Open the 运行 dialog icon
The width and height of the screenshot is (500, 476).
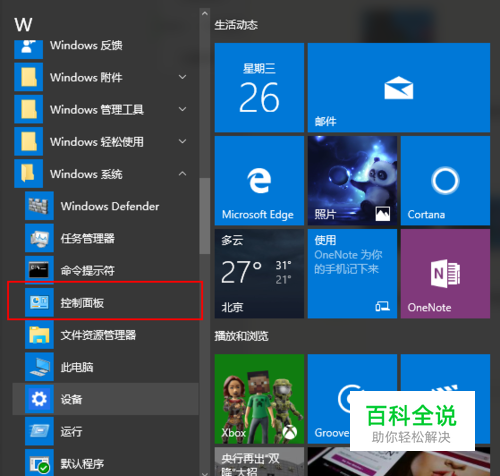(39, 431)
